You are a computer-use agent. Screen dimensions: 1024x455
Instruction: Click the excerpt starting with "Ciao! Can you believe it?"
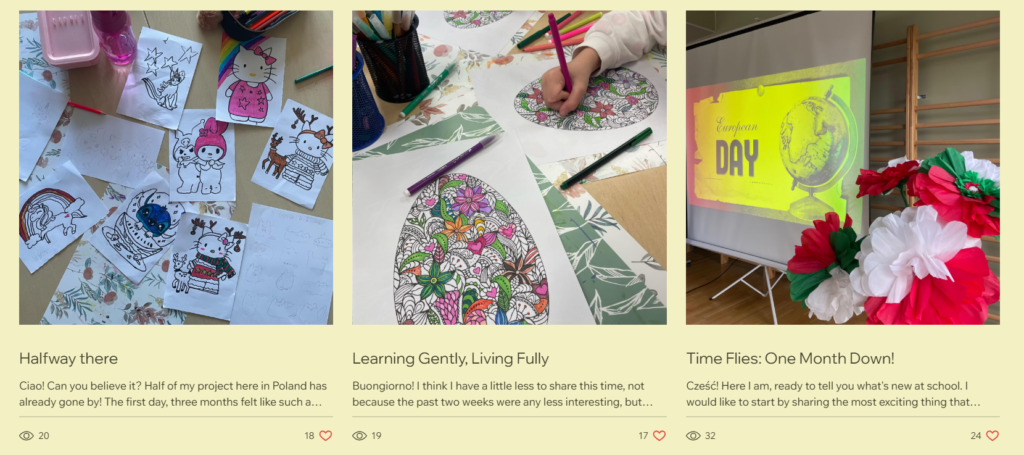(x=173, y=394)
